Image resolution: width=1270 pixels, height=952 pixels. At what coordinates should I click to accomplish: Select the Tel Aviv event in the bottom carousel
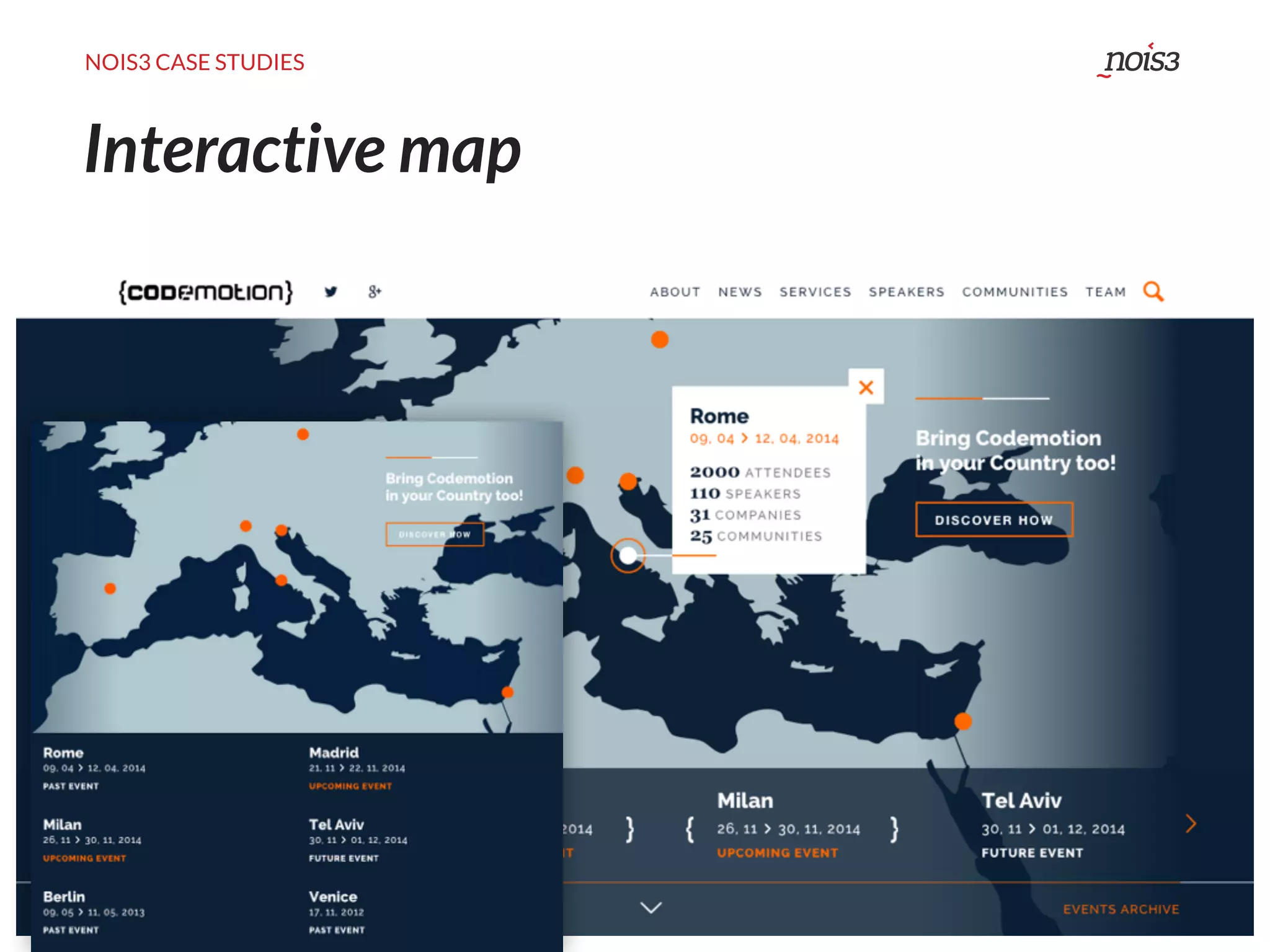click(1053, 825)
